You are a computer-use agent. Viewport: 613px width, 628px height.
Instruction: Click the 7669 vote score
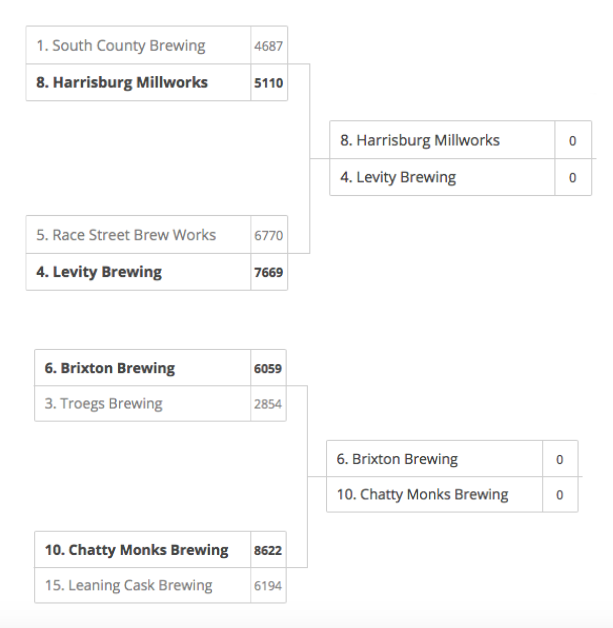point(269,272)
